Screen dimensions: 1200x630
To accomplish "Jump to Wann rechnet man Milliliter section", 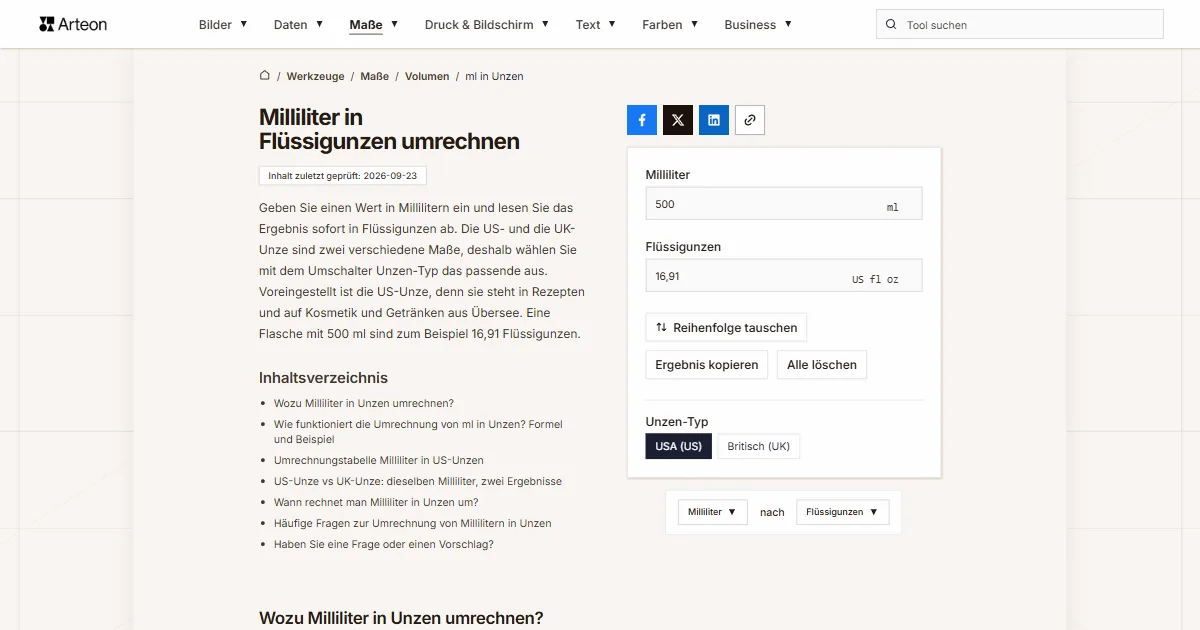I will (376, 502).
